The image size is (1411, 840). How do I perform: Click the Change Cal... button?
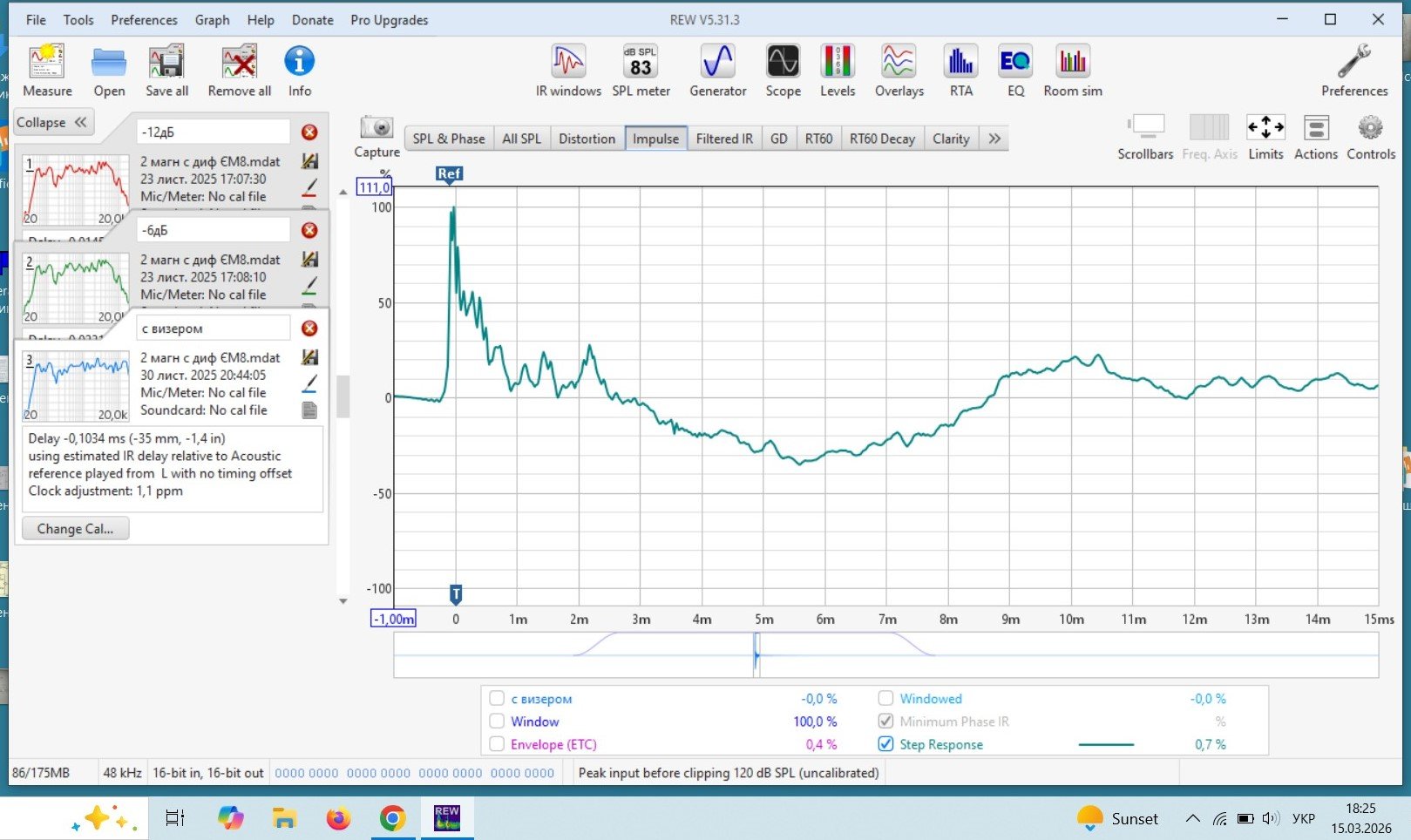click(75, 529)
